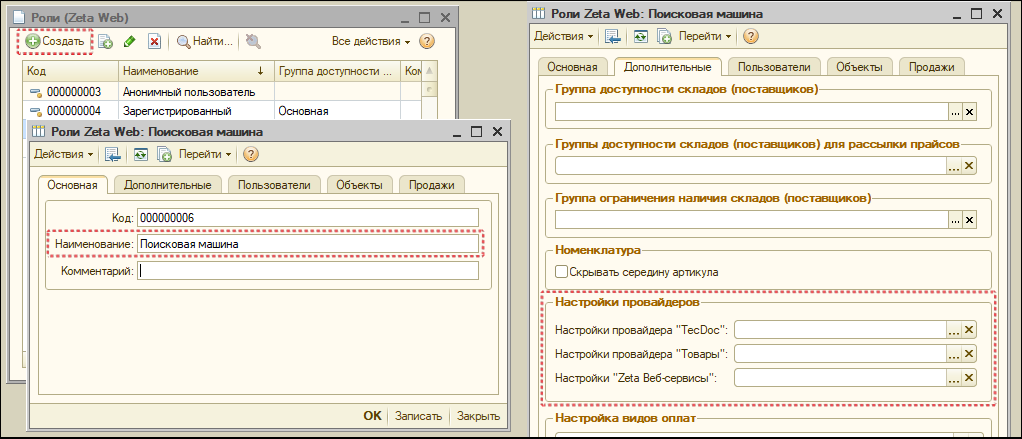The height and width of the screenshot is (439, 1022).
Task: Select row Зарегистрированный
Action: 177,111
